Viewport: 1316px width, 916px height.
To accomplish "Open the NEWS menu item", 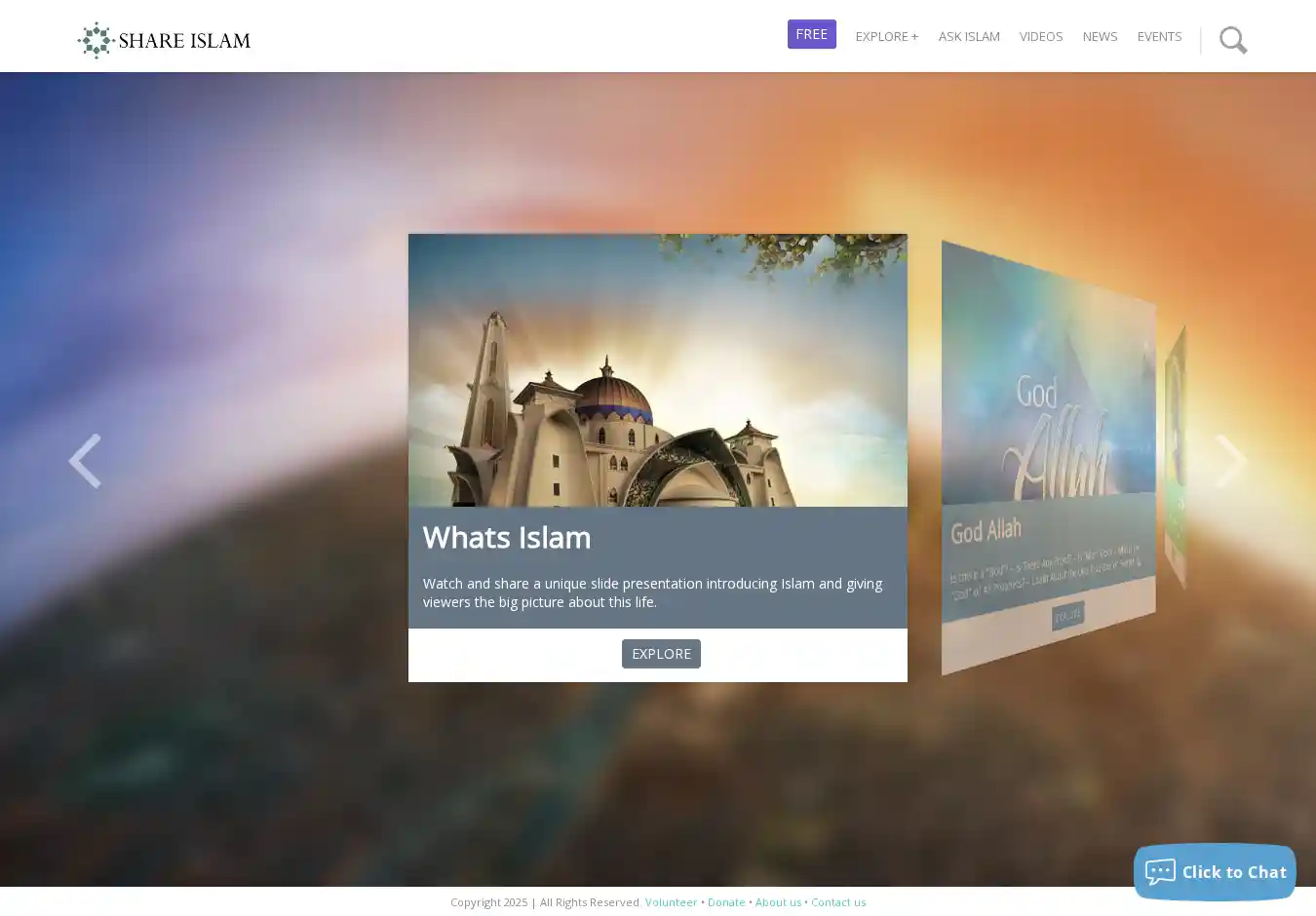I will click(x=1100, y=36).
